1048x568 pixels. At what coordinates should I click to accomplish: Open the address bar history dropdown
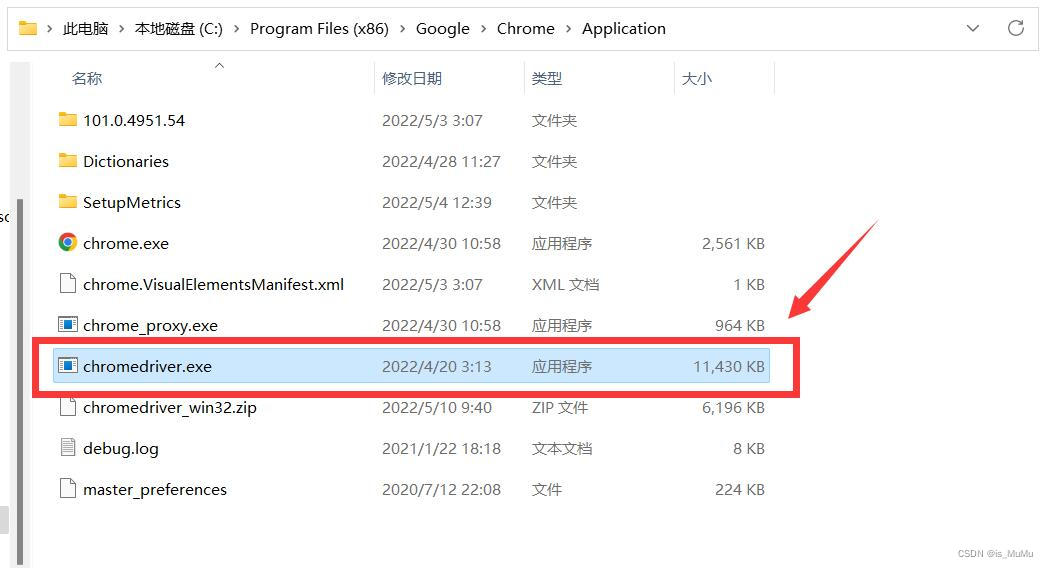pyautogui.click(x=973, y=28)
